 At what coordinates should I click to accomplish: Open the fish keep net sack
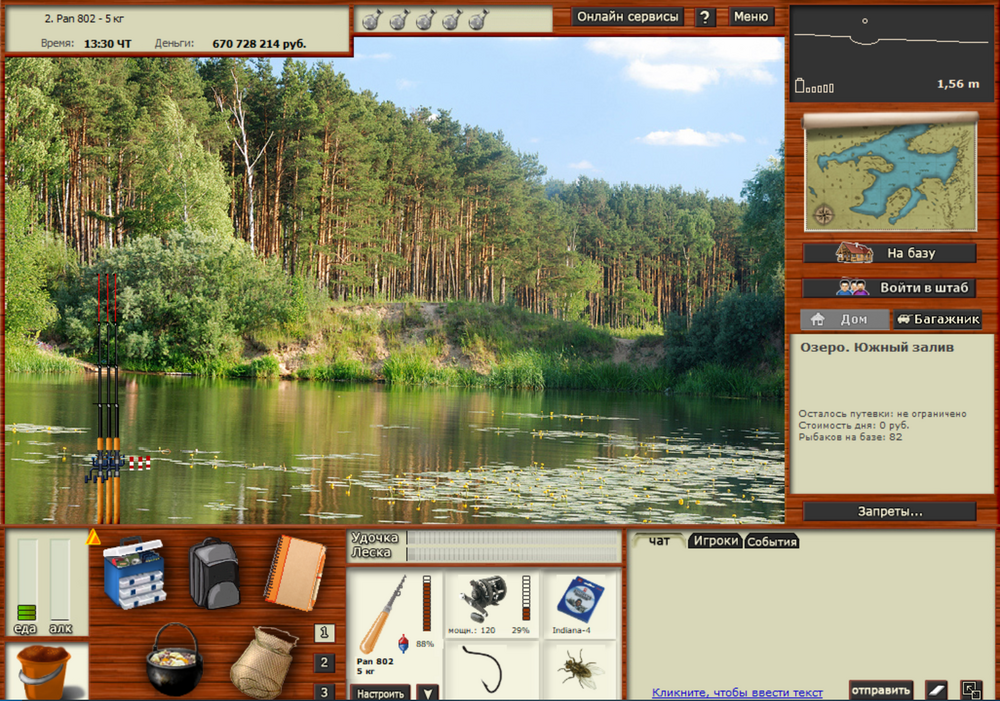click(263, 663)
